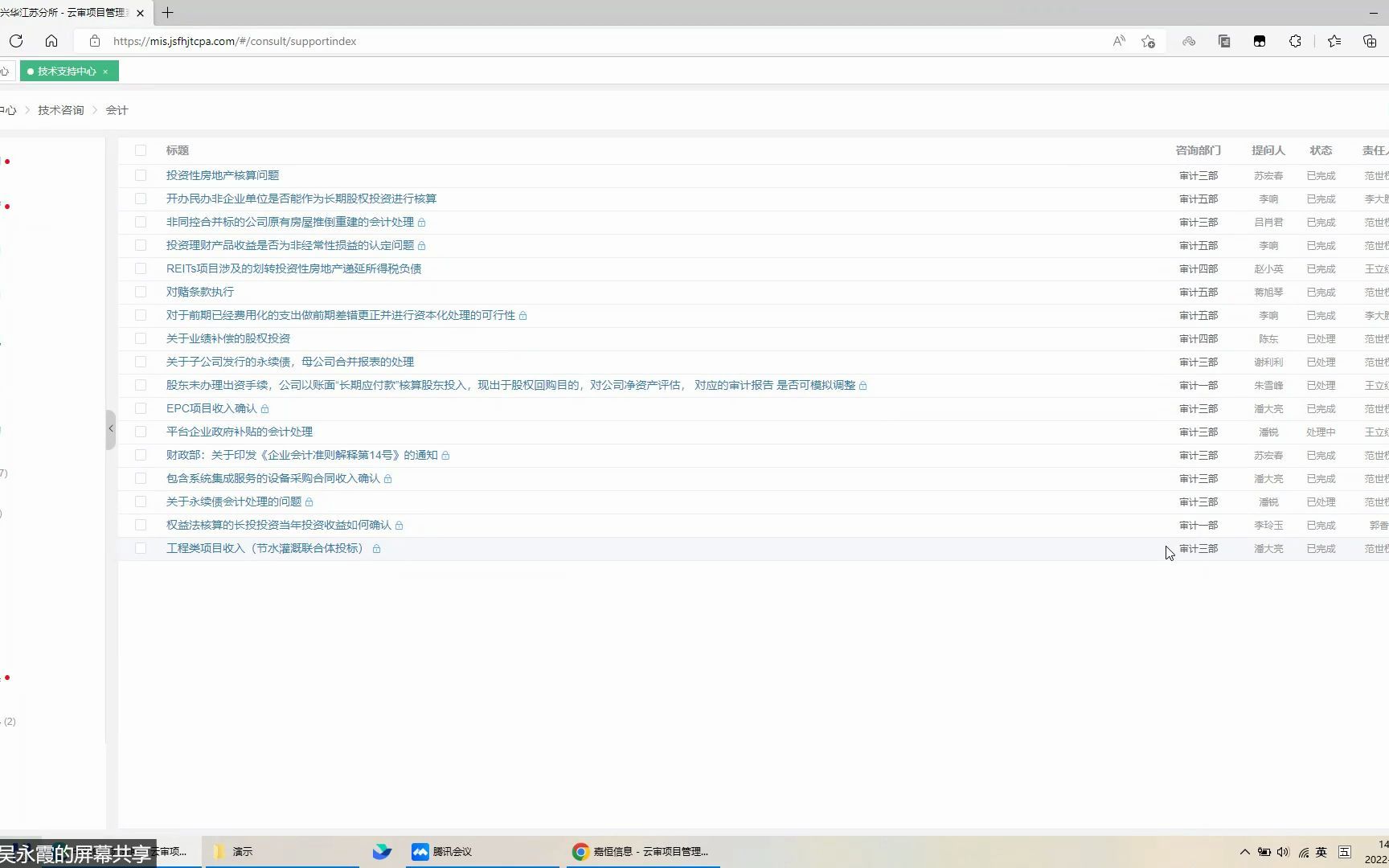Click the 技术咨询 breadcrumb

click(61, 110)
